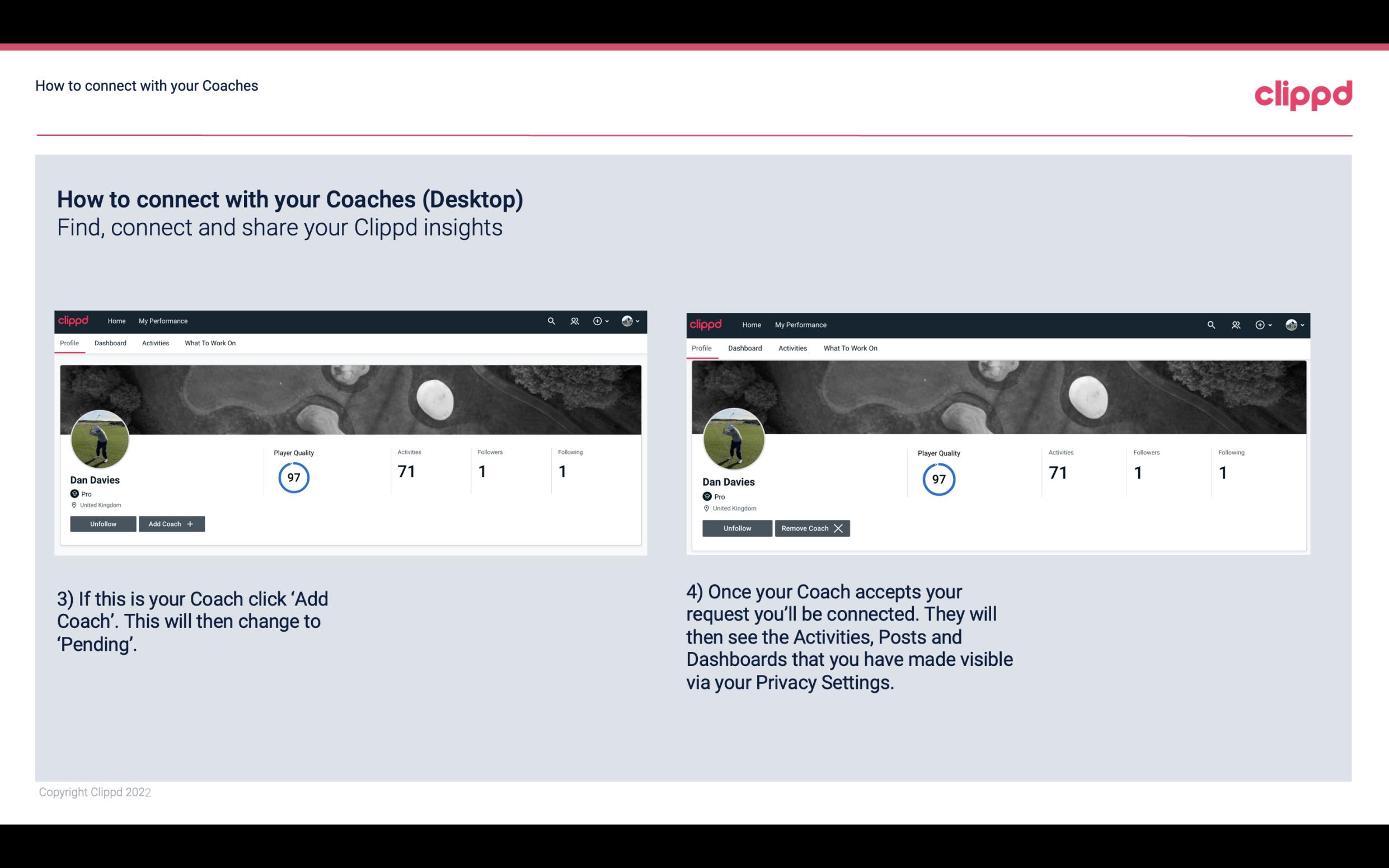Click 'Remove Coach' button on right profile
Image resolution: width=1389 pixels, height=868 pixels.
pyautogui.click(x=811, y=527)
